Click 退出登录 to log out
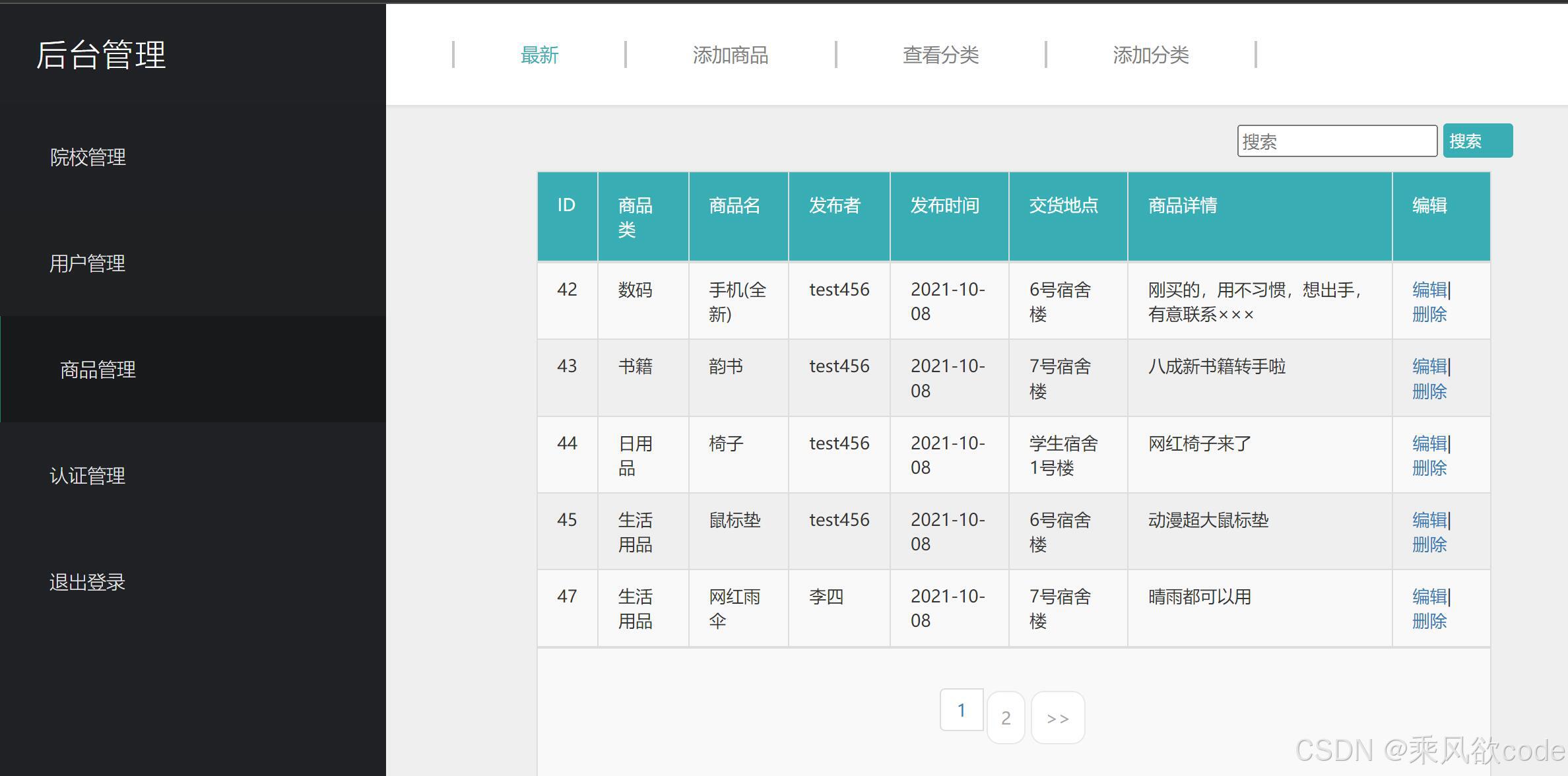 (x=87, y=582)
